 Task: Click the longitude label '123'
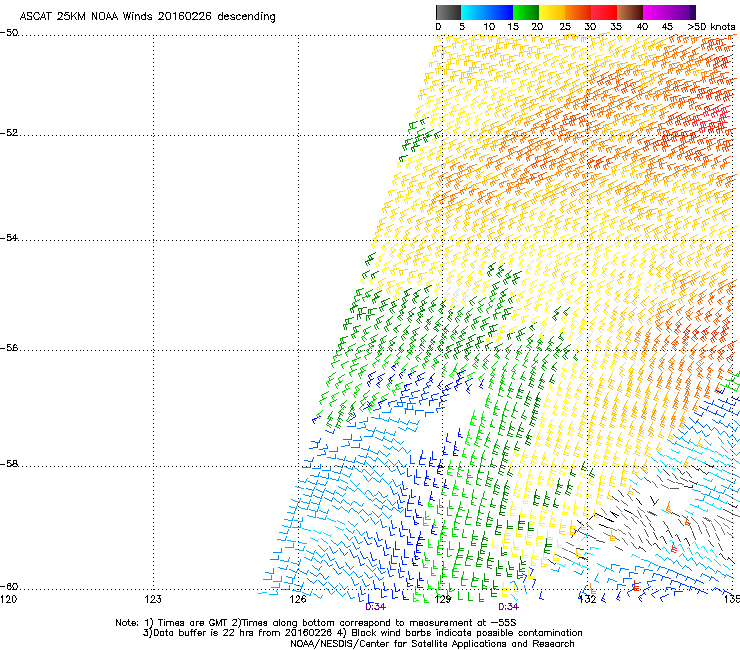(153, 599)
